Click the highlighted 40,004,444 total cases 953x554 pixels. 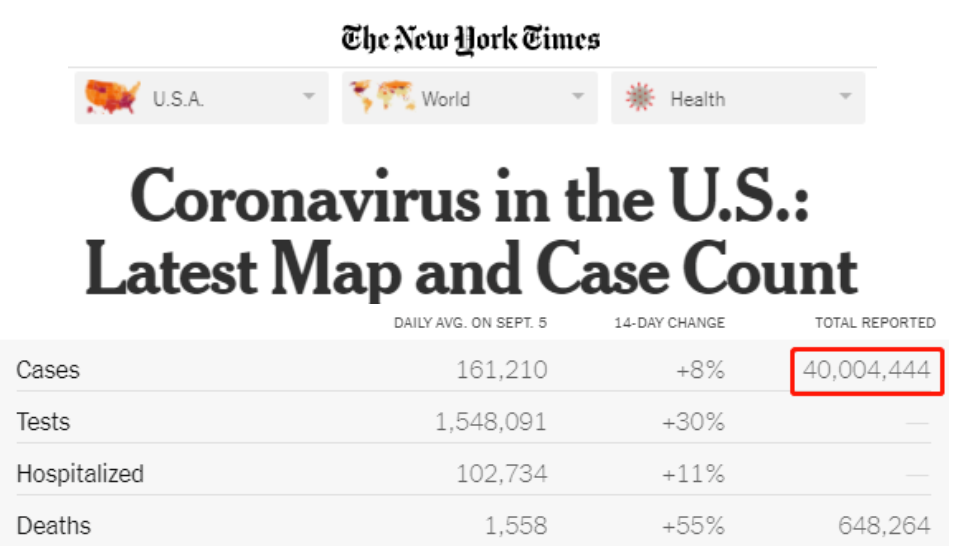pyautogui.click(x=866, y=371)
